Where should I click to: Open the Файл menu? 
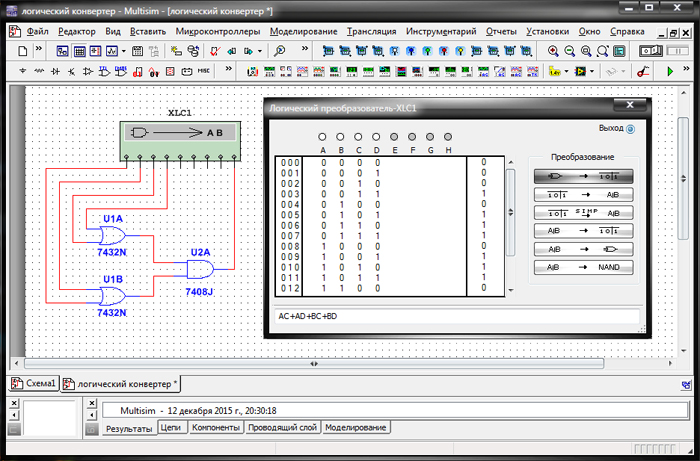[x=38, y=31]
